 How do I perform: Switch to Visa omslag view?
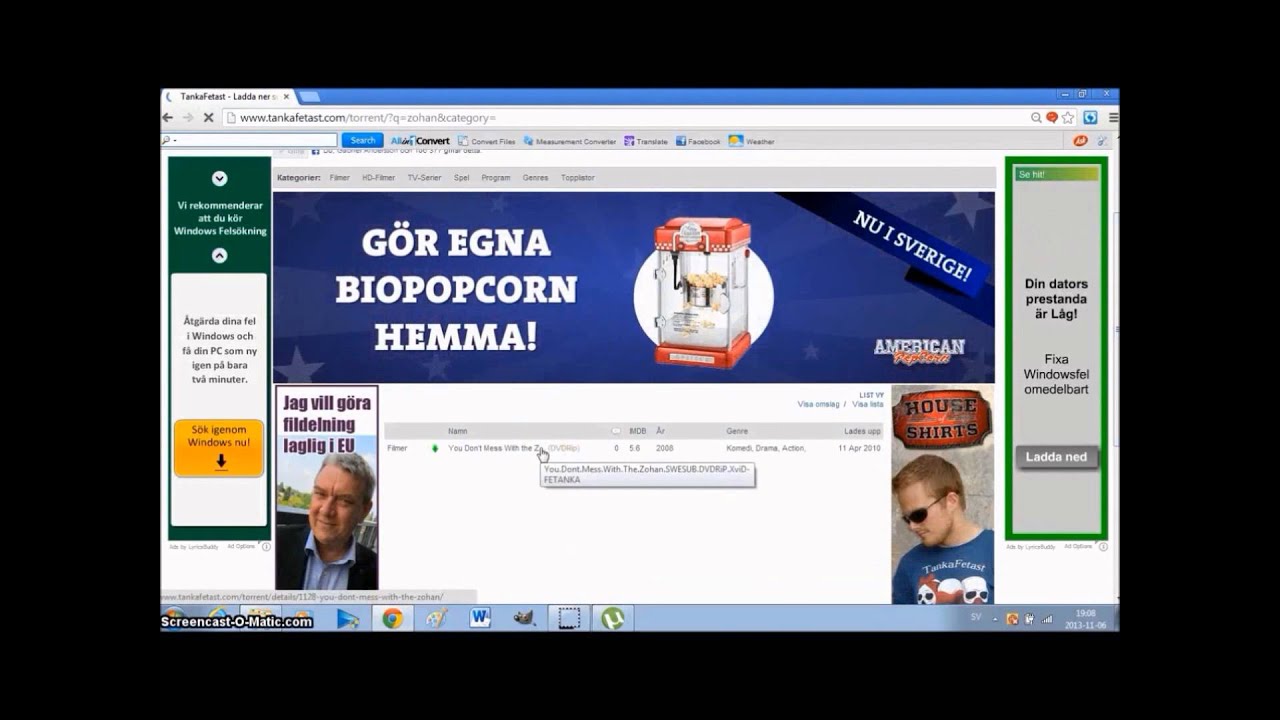click(x=818, y=405)
